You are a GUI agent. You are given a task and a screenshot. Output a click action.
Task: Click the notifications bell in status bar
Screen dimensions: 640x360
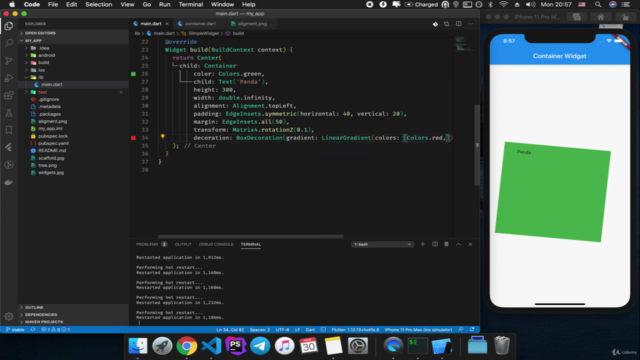(472, 329)
